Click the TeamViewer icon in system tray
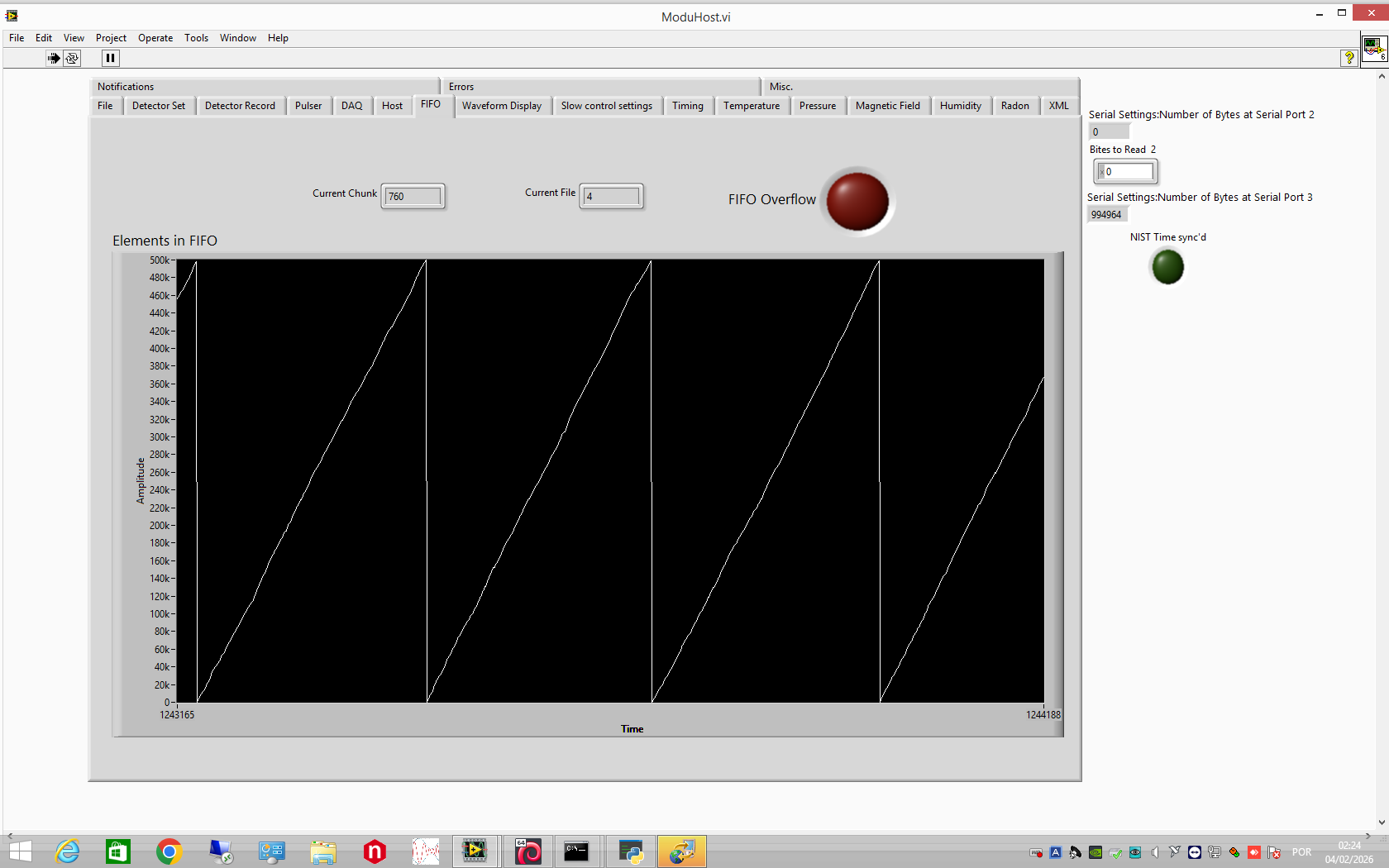The image size is (1389, 868). 1195,852
